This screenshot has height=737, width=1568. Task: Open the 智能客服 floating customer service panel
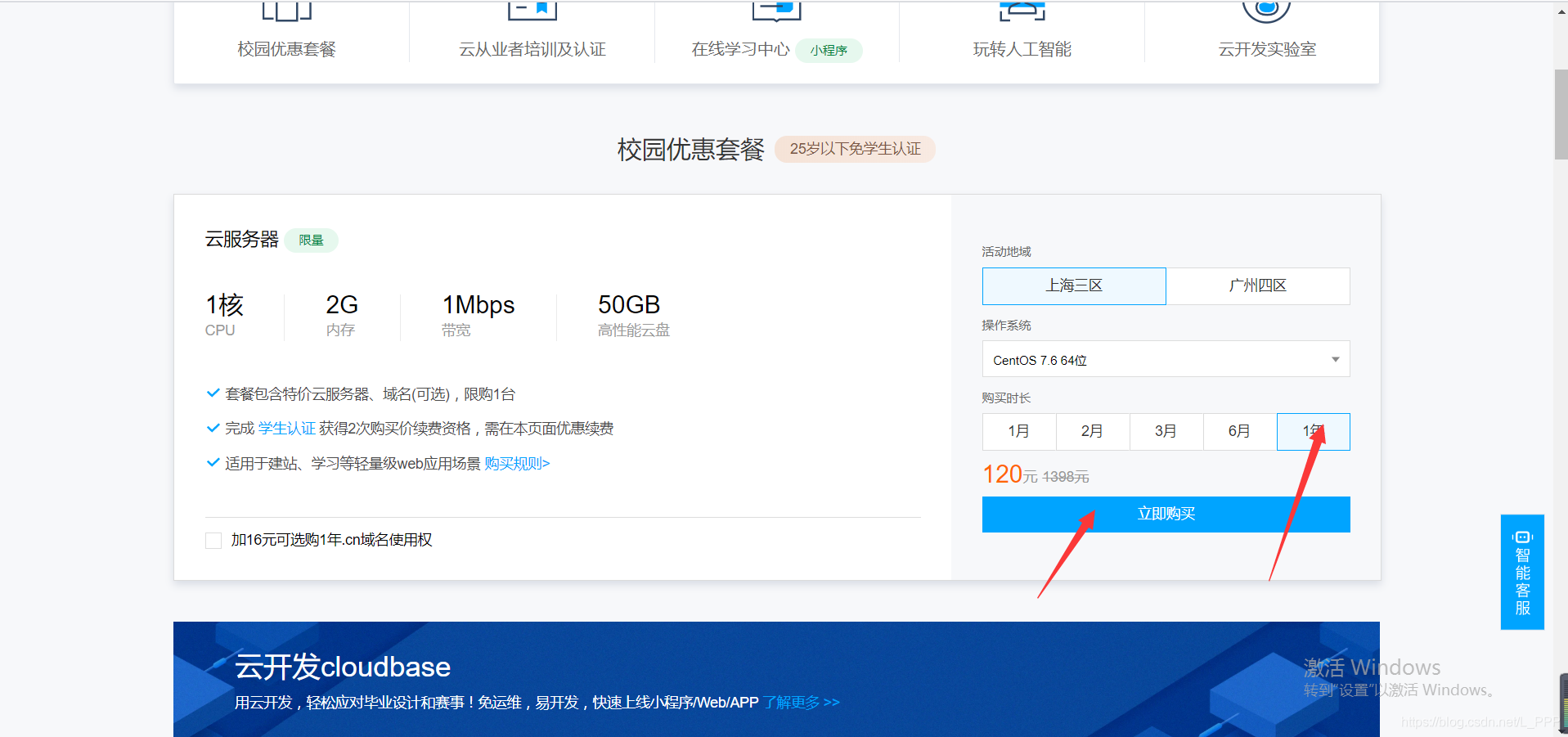click(1522, 572)
